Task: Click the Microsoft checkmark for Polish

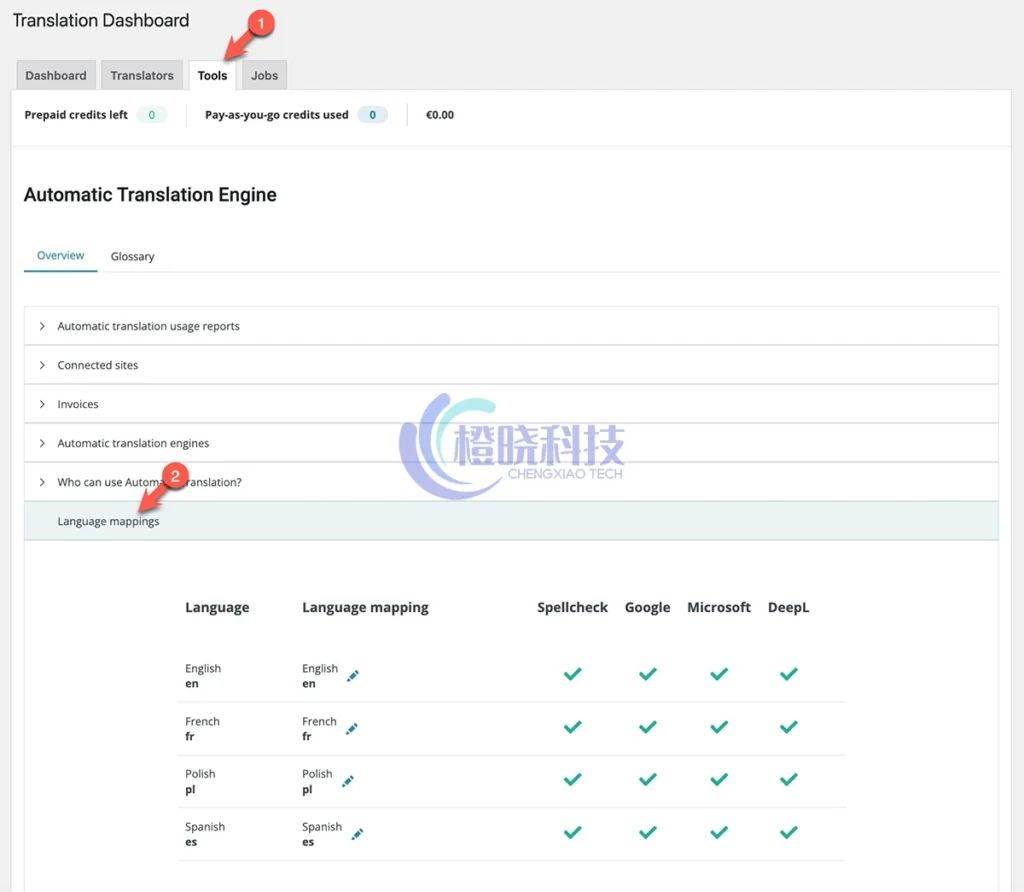Action: (718, 780)
